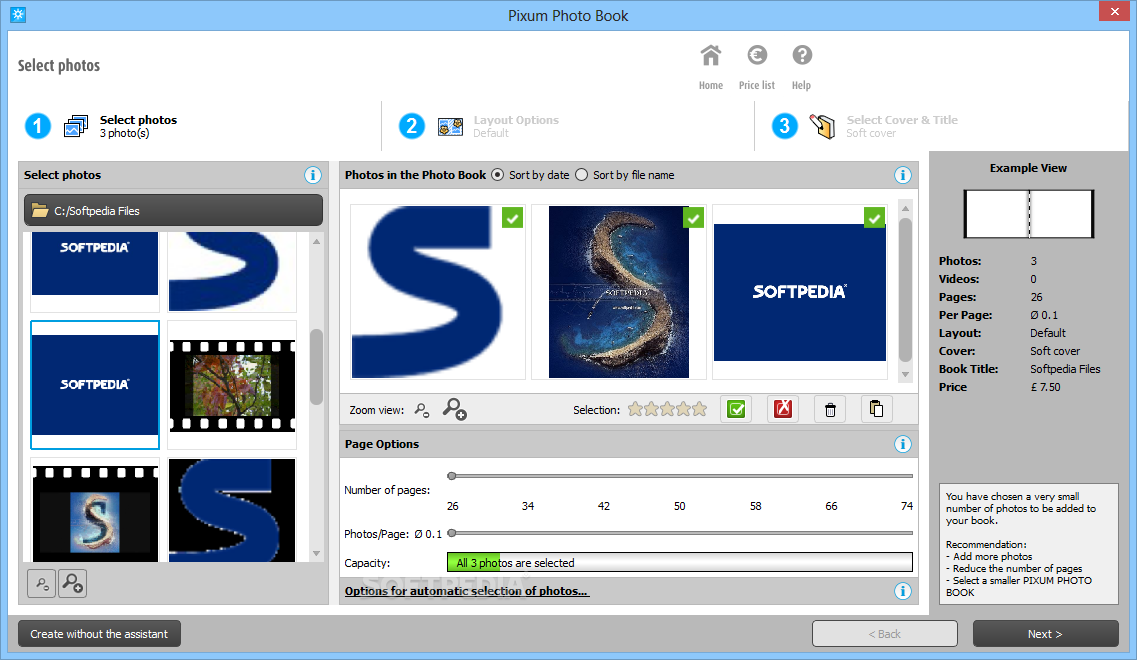Set selection rating to three stars
Image resolution: width=1137 pixels, height=660 pixels.
coord(667,410)
